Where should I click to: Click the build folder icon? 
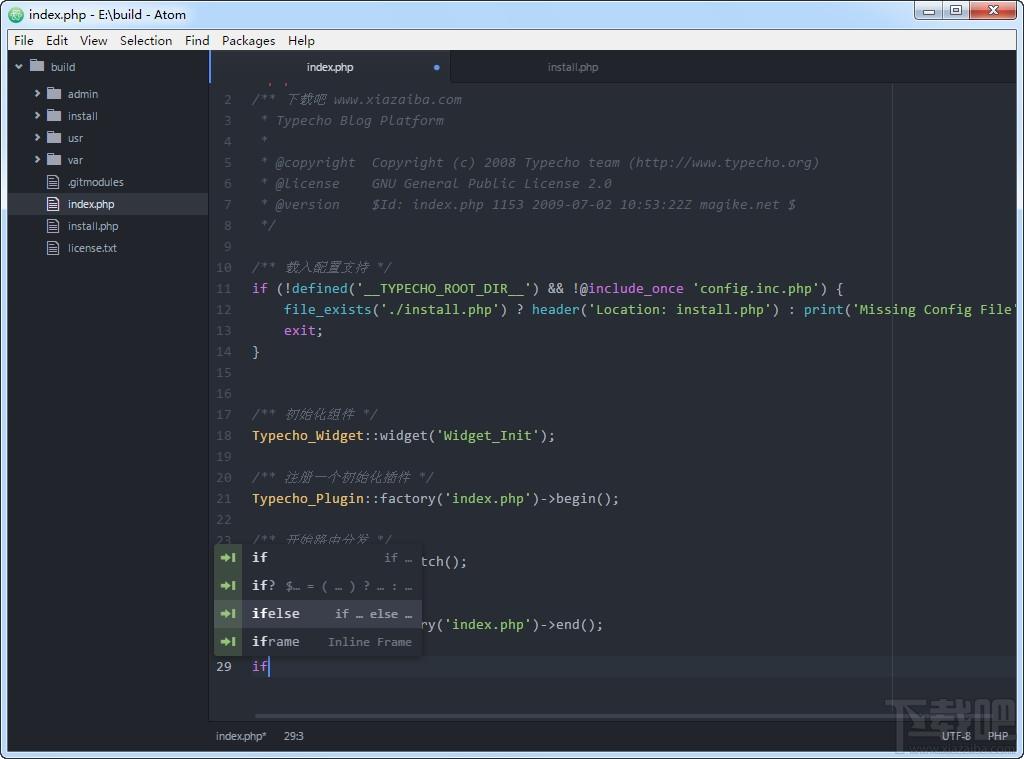(37, 66)
